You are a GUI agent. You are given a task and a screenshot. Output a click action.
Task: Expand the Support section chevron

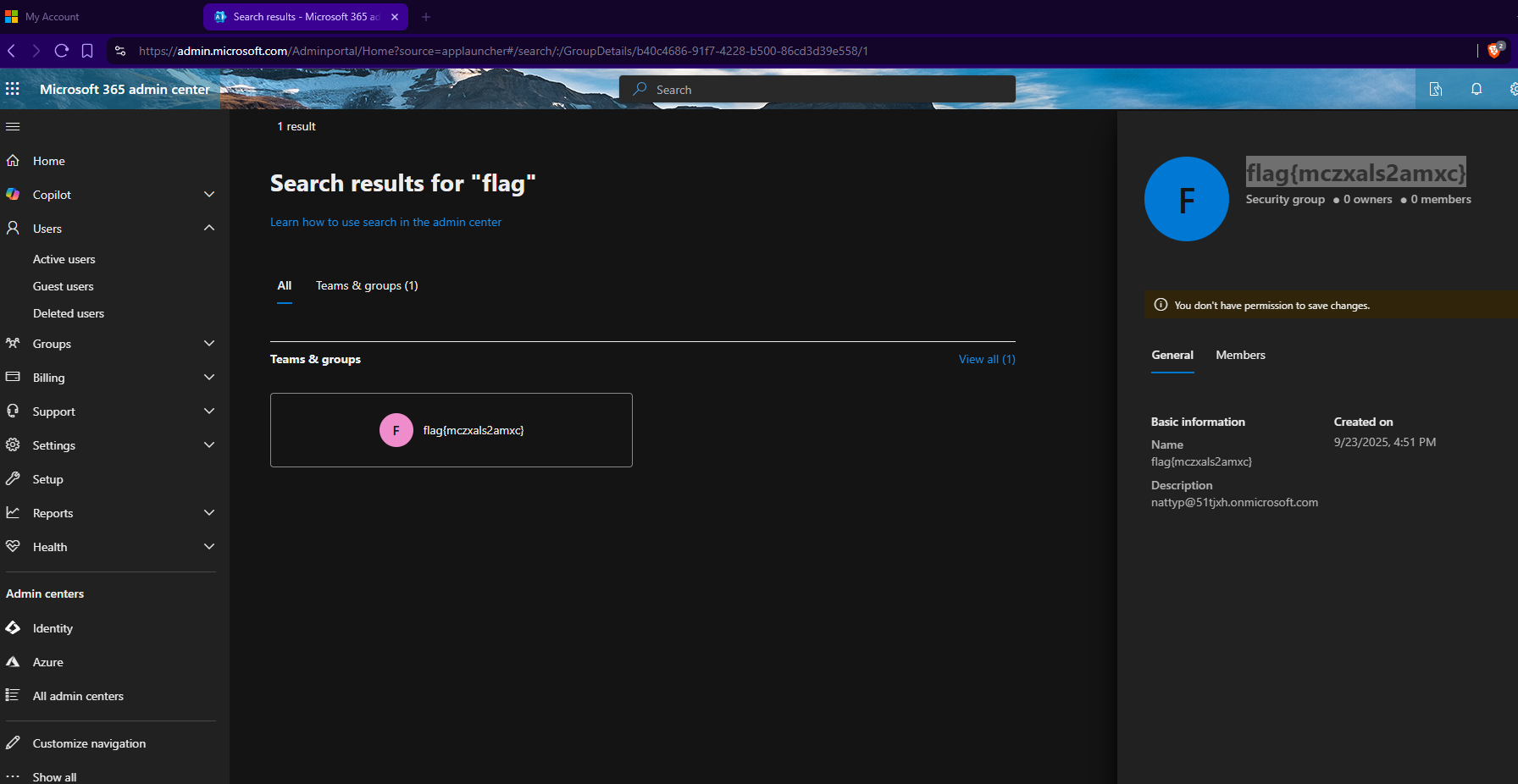(x=209, y=411)
